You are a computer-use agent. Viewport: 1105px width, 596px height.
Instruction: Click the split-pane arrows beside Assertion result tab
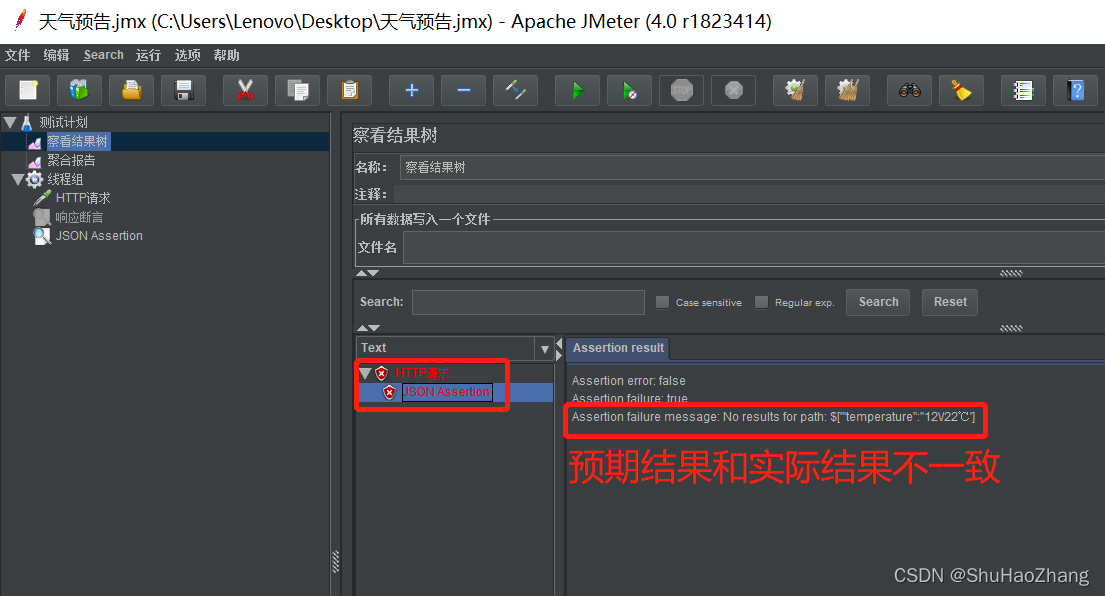tap(560, 349)
